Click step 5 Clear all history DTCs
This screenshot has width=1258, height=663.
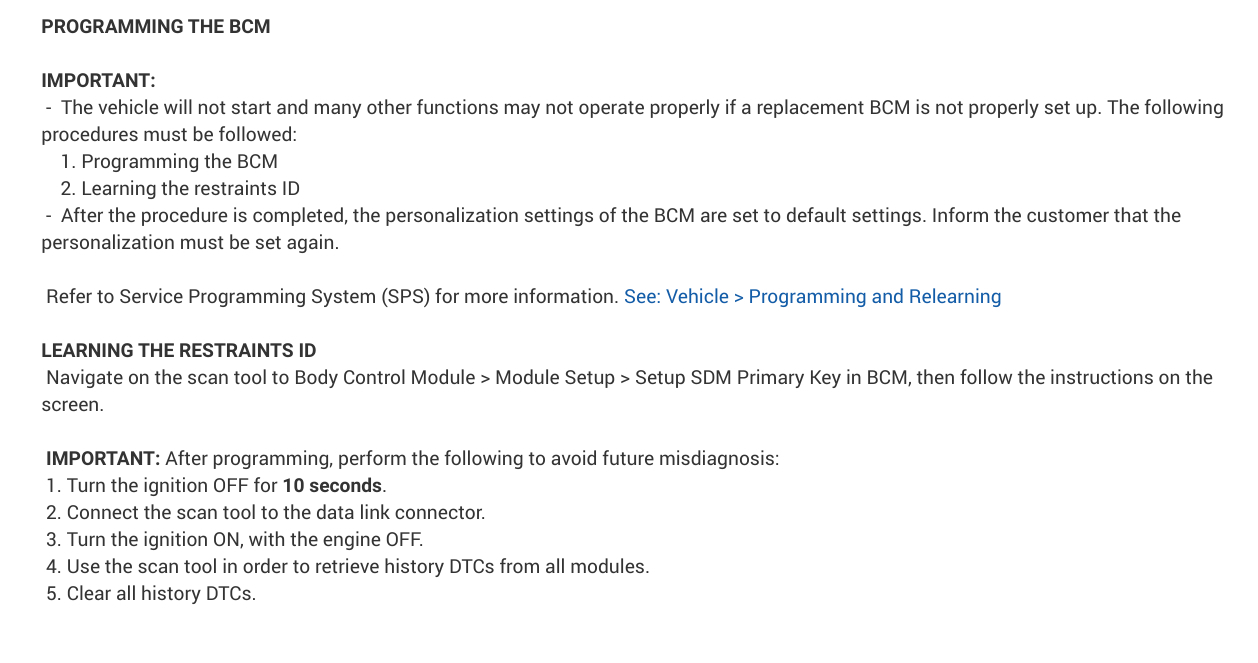[161, 594]
